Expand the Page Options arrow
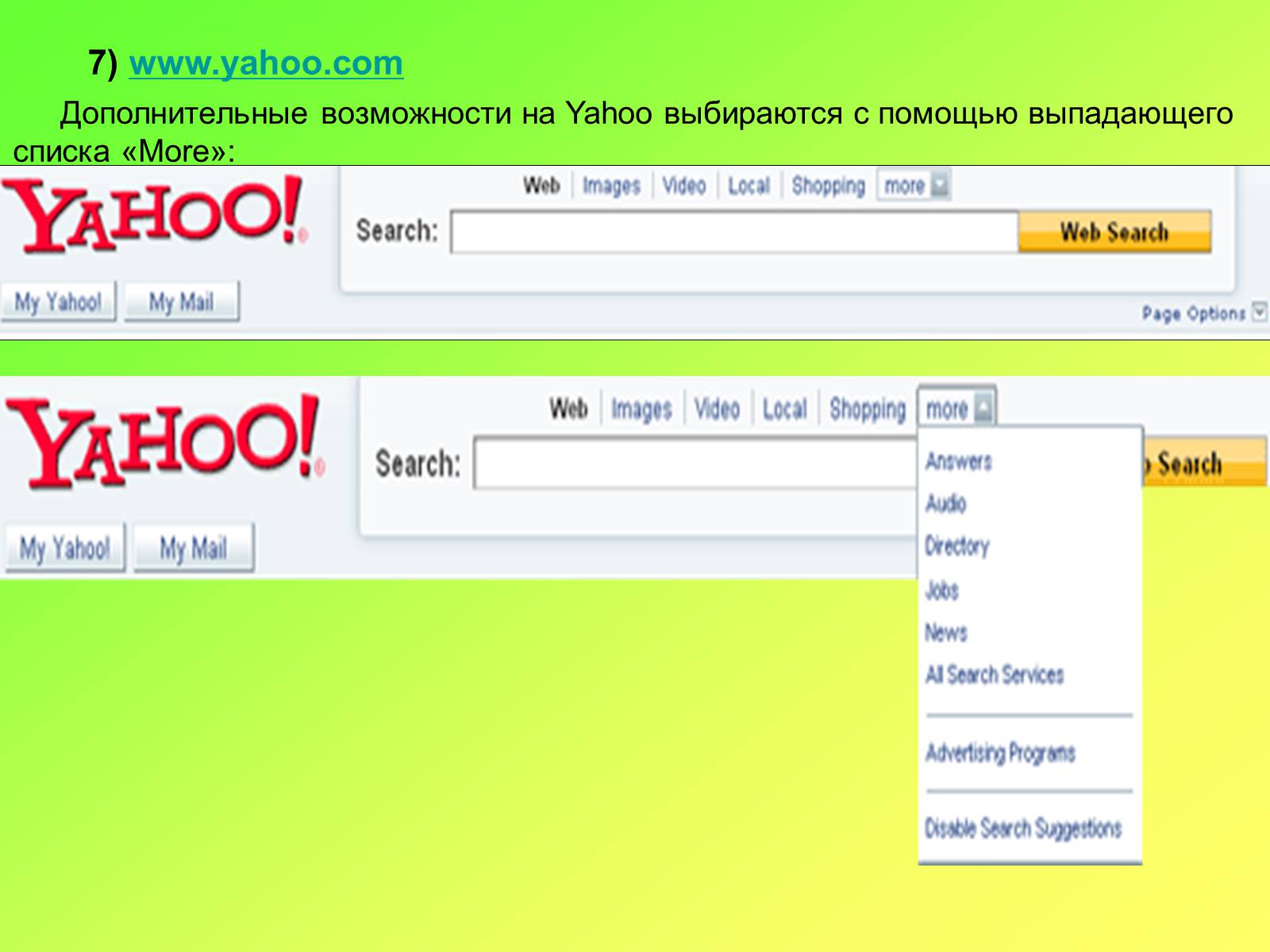Viewport: 1270px width, 952px height. pyautogui.click(x=1259, y=312)
